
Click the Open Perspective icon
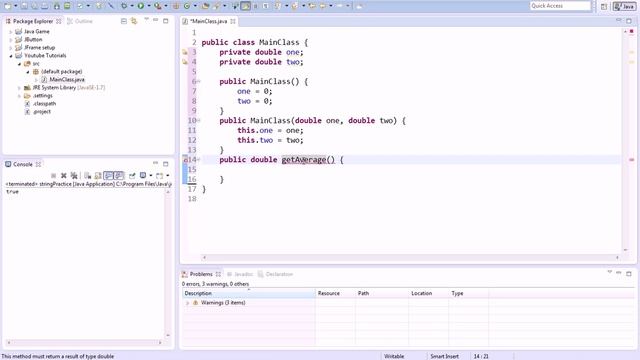[x=604, y=6]
